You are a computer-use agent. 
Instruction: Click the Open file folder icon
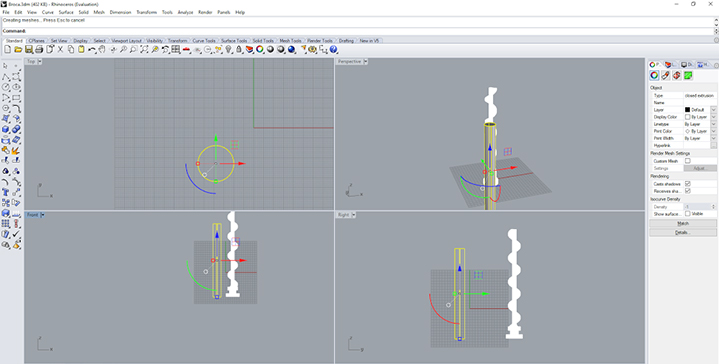(18, 50)
